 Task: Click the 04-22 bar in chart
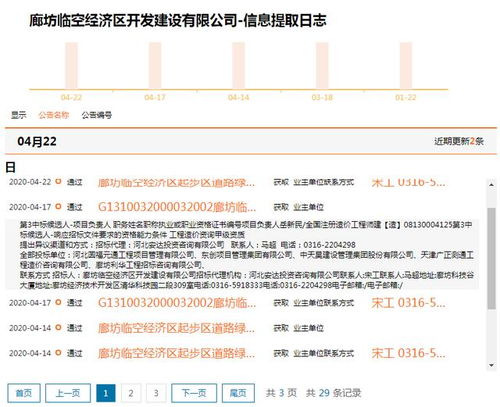[71, 66]
